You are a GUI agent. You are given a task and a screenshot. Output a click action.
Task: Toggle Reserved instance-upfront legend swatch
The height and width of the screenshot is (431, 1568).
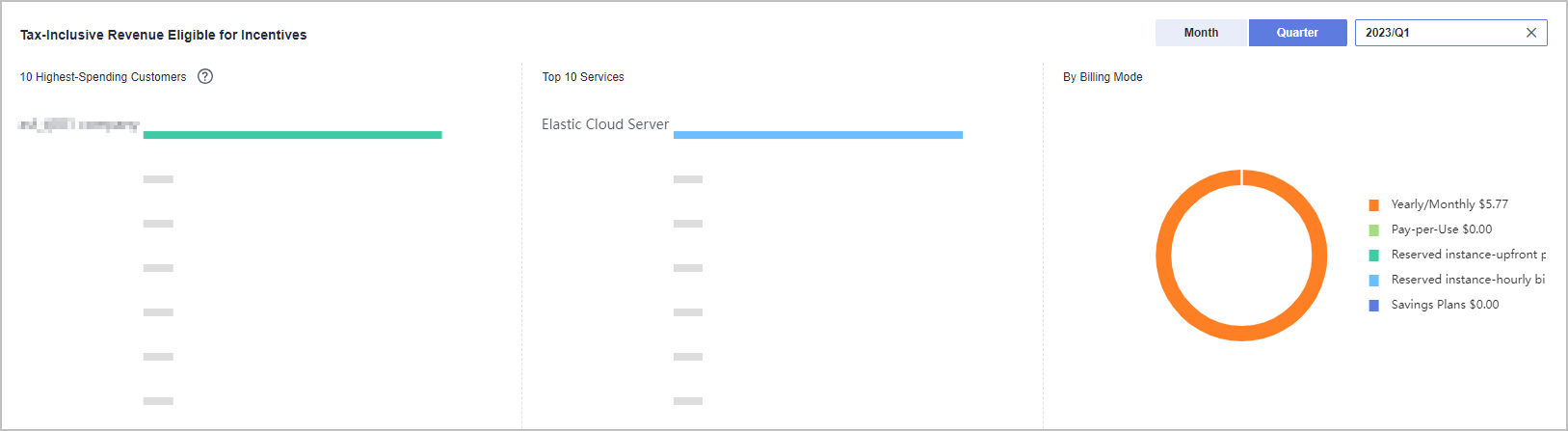tap(1374, 256)
